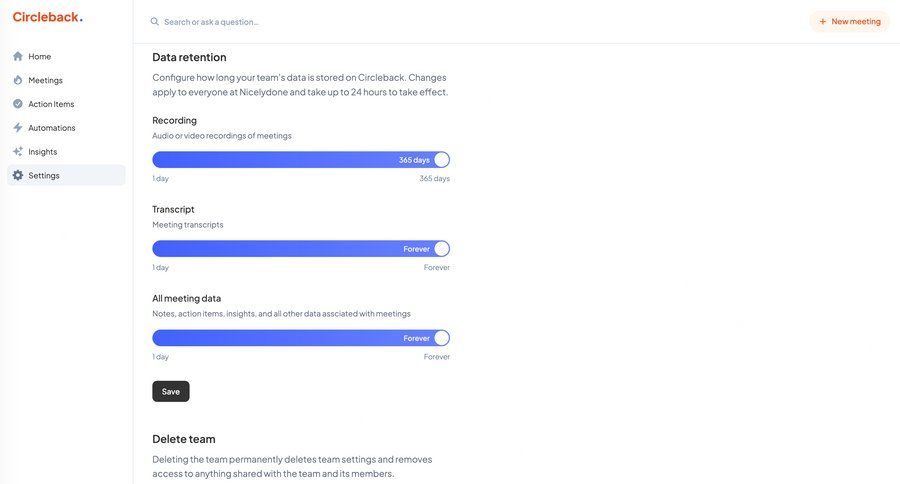Select Automations in the sidebar

click(x=52, y=128)
